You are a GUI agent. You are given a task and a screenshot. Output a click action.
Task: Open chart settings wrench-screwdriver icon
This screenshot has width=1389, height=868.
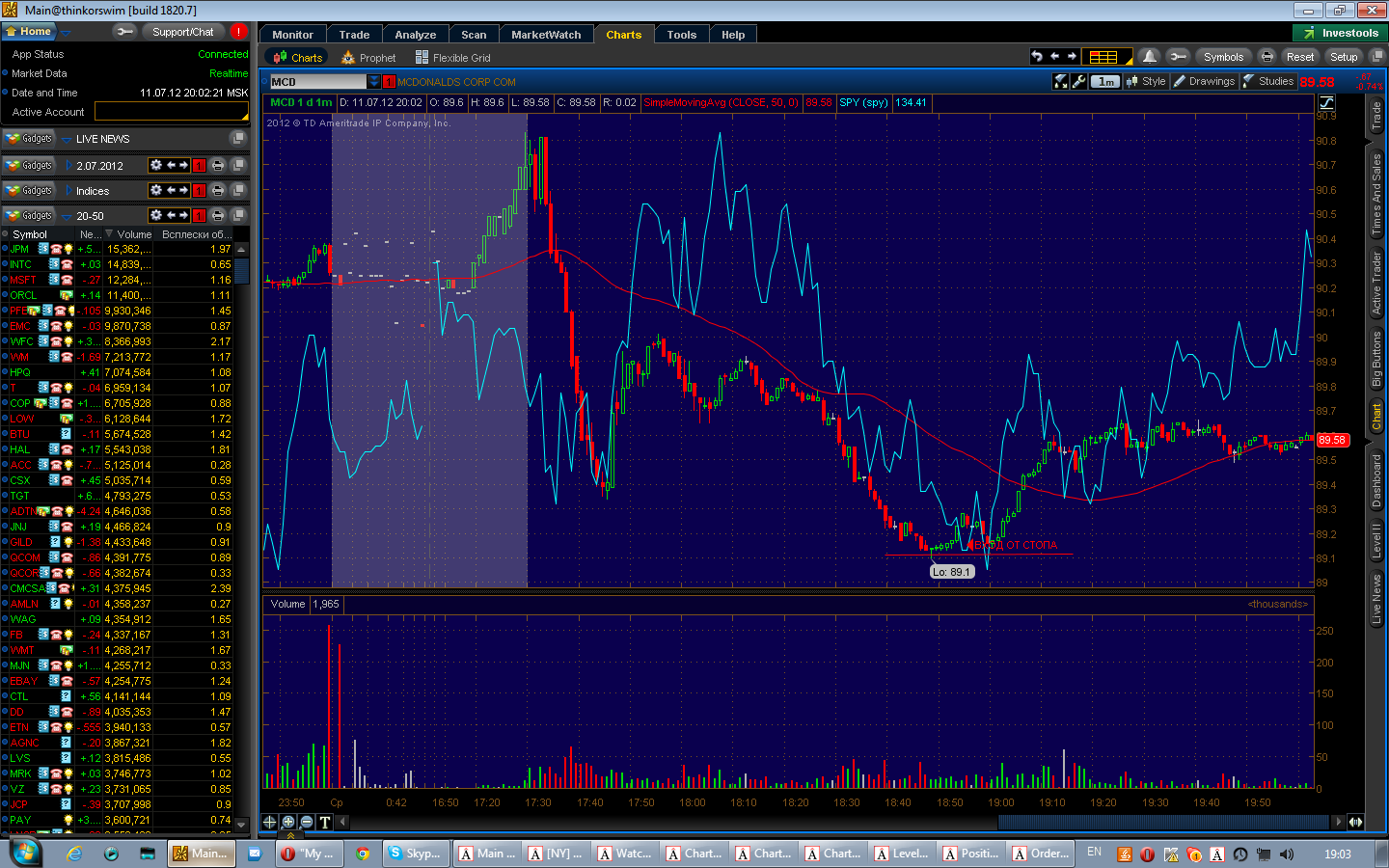(1079, 82)
